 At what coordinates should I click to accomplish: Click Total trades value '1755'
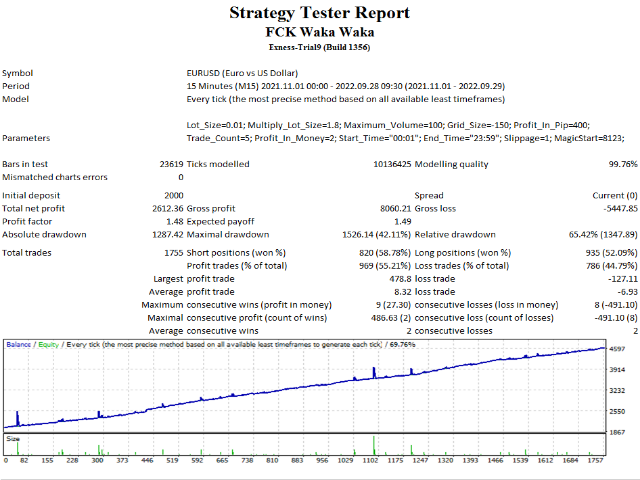point(174,253)
